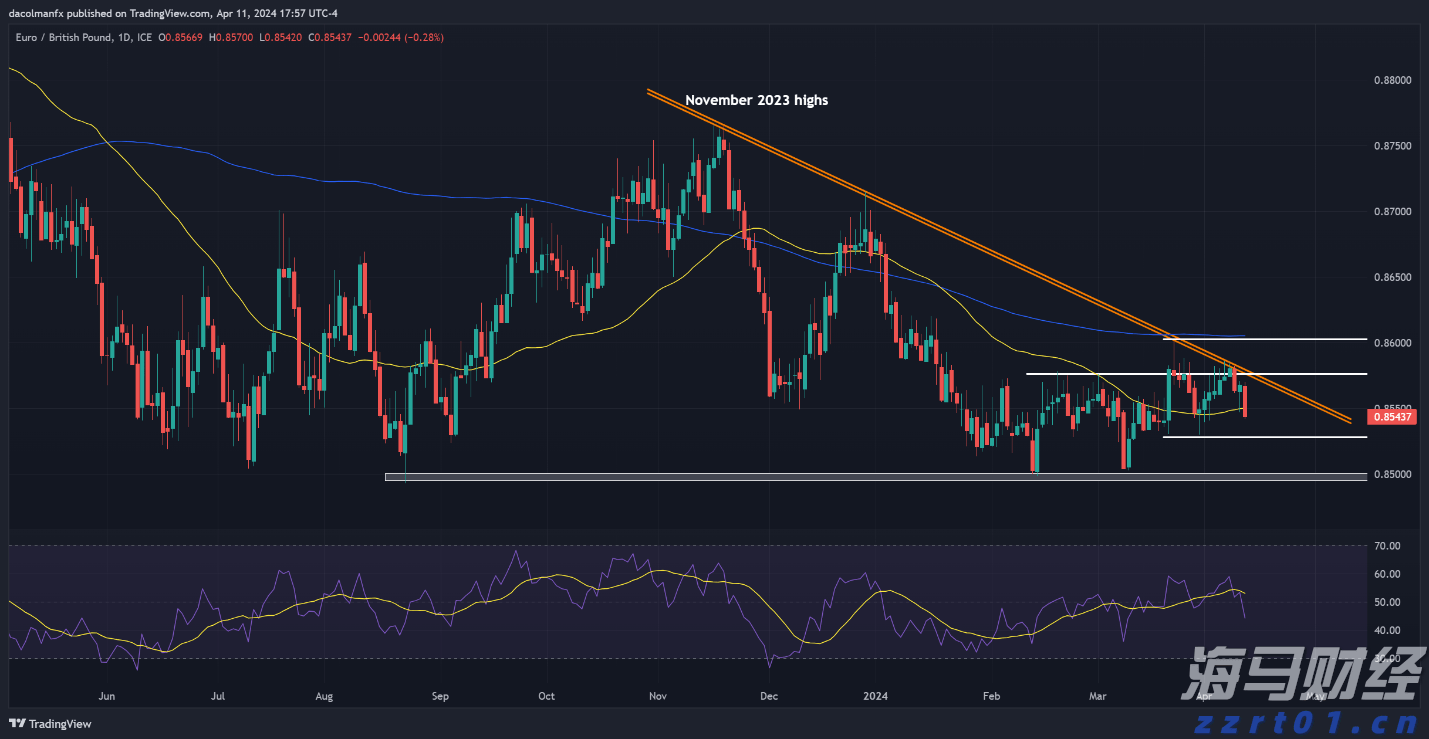Click the Aug label on the time axis
The width and height of the screenshot is (1429, 739).
(324, 695)
